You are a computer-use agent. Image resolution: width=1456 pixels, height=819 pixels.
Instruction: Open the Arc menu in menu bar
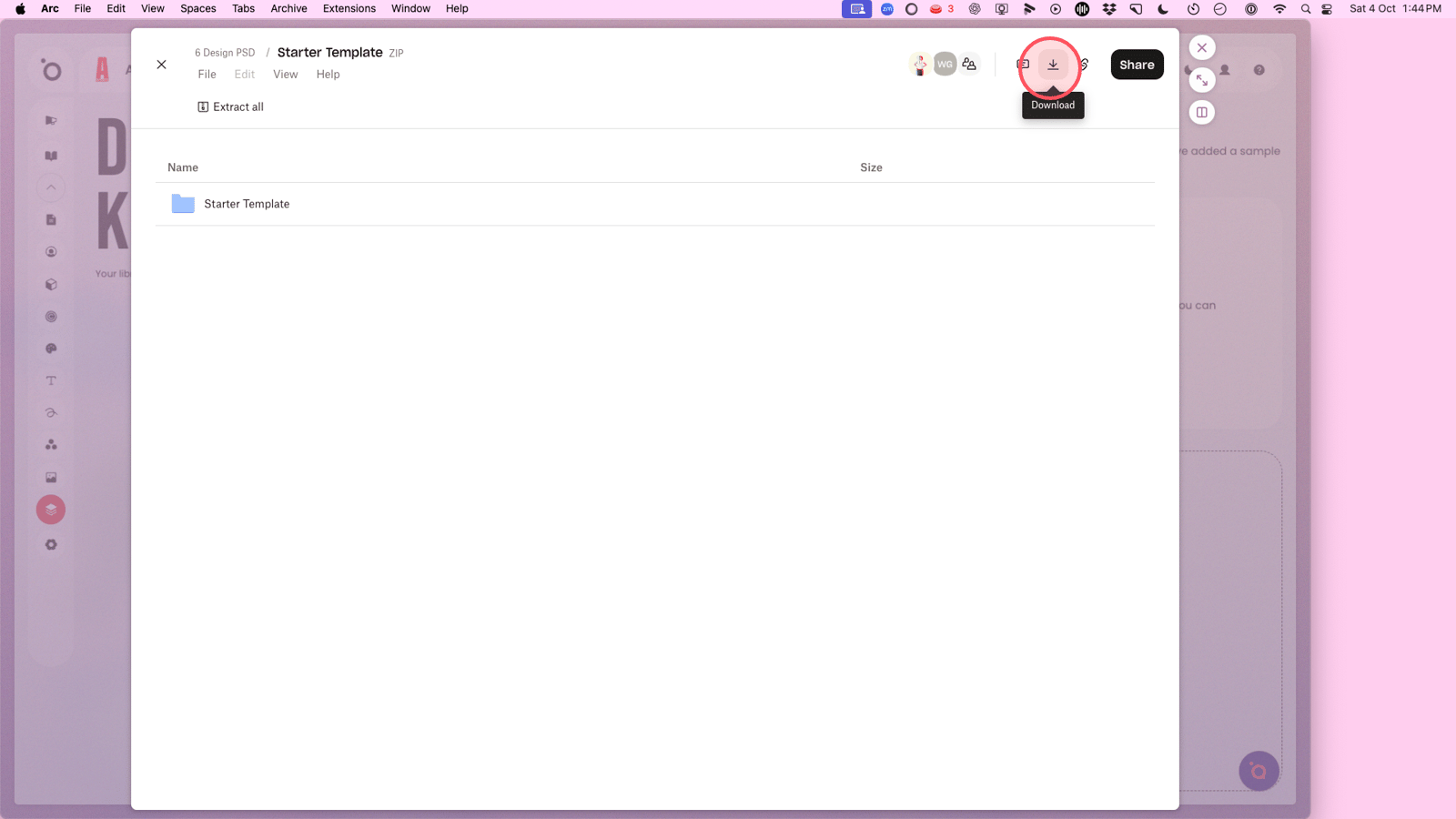pyautogui.click(x=50, y=8)
